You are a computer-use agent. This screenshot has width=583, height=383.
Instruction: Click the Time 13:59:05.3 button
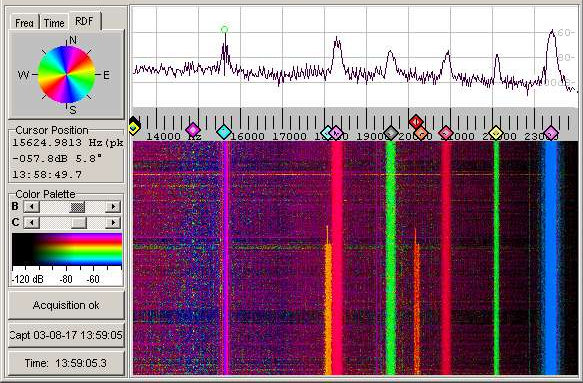click(x=66, y=363)
